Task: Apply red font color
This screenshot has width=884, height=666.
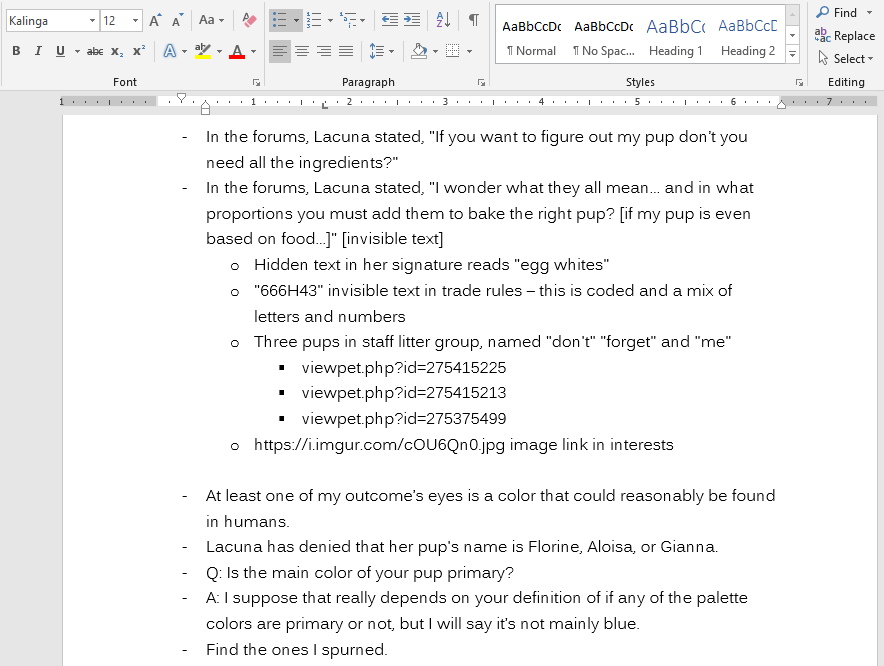Action: point(237,51)
